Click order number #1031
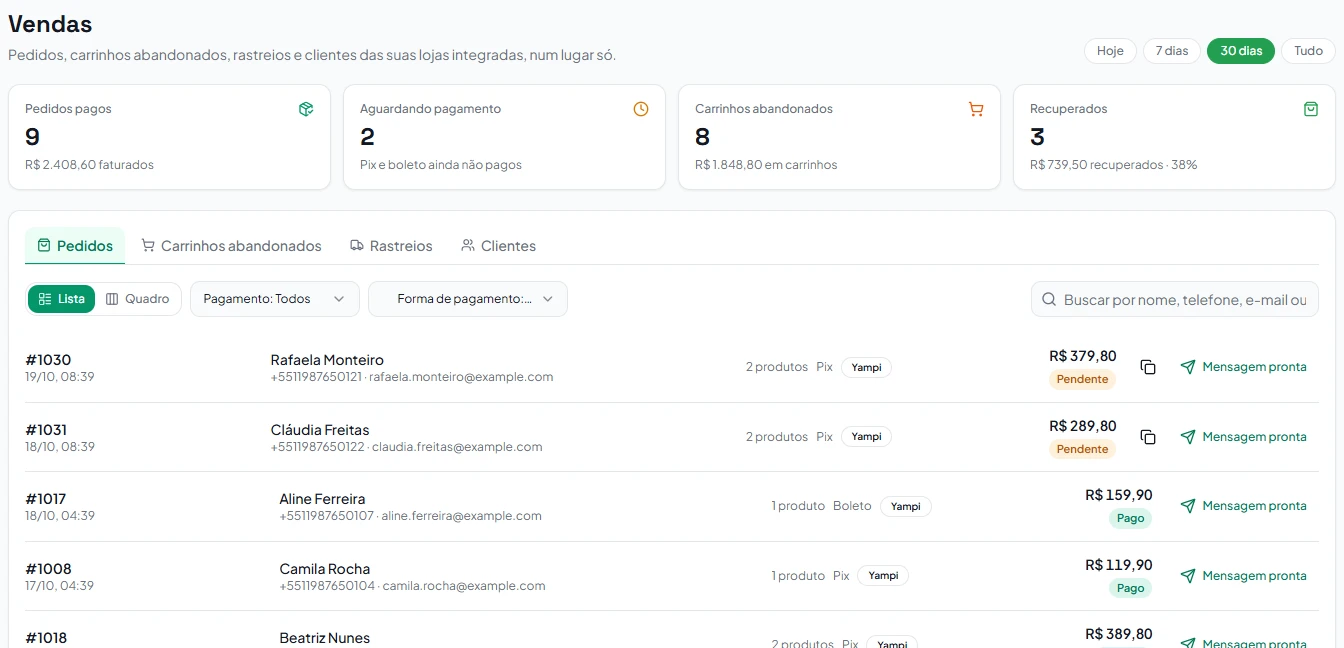 click(x=47, y=430)
